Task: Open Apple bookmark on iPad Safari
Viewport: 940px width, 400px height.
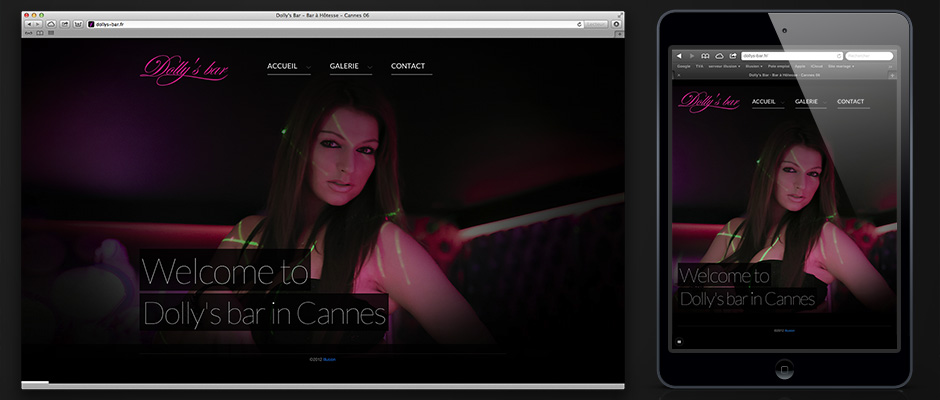Action: [800, 67]
